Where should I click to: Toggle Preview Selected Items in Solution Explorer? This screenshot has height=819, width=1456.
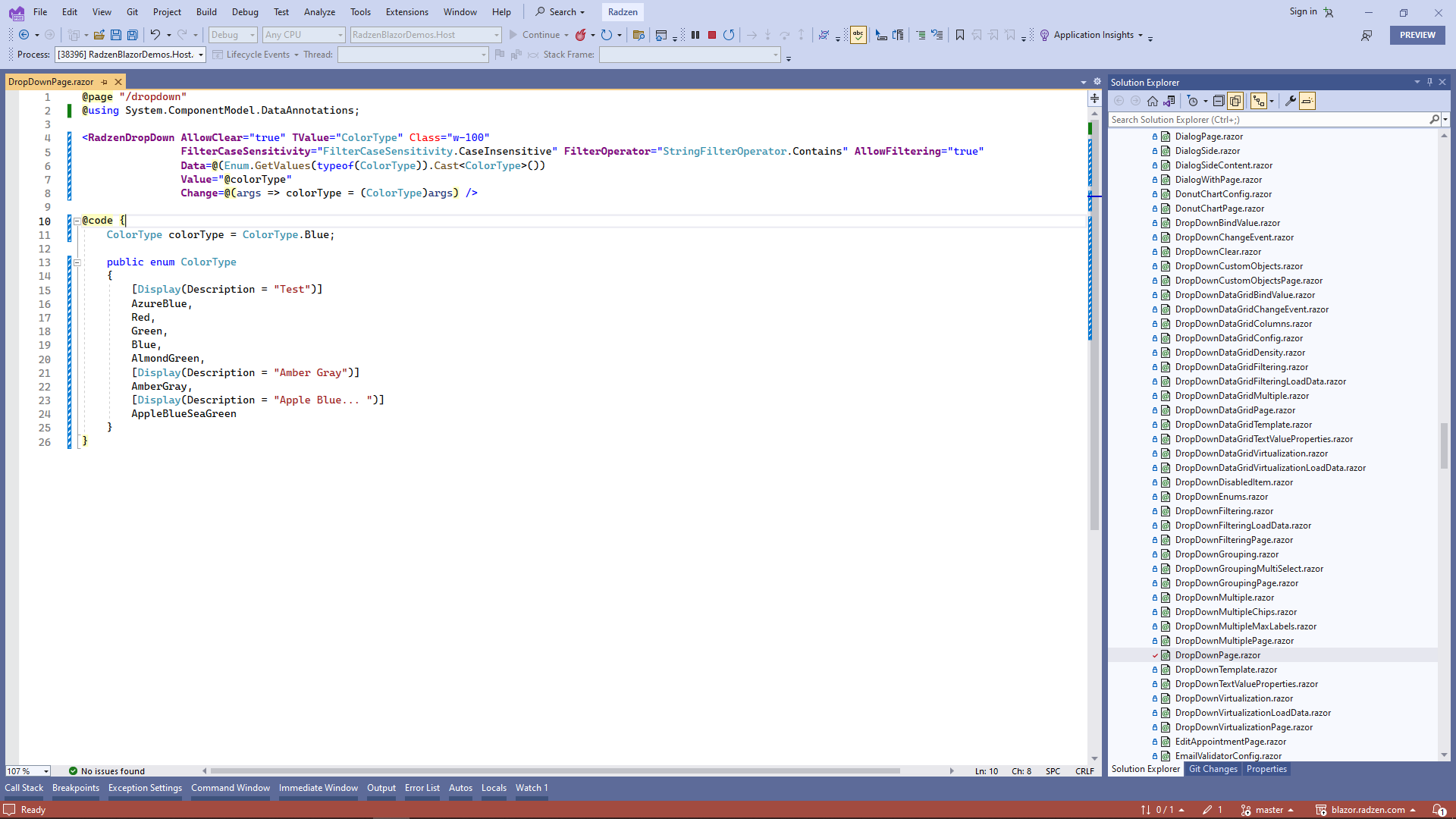1236,100
